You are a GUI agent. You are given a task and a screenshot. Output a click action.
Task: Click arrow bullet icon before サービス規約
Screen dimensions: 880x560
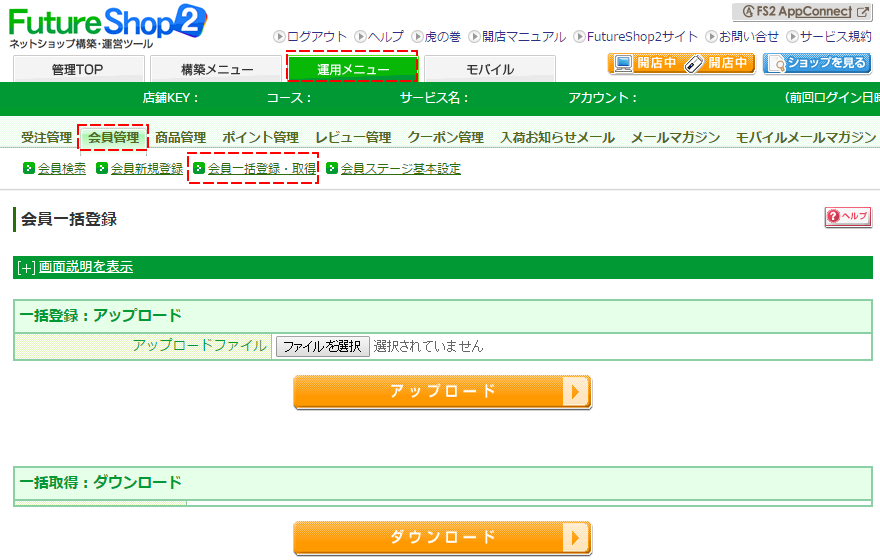tap(792, 36)
